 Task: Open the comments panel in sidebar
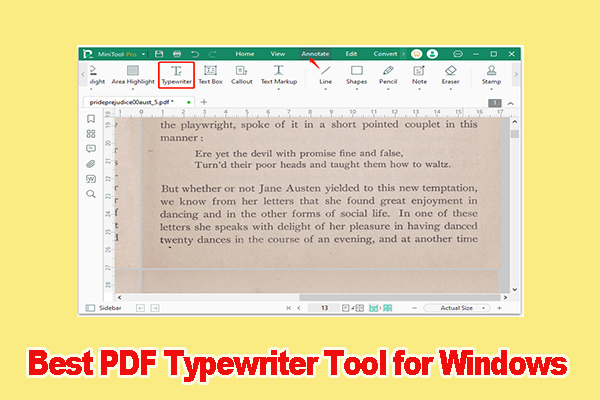coord(91,149)
